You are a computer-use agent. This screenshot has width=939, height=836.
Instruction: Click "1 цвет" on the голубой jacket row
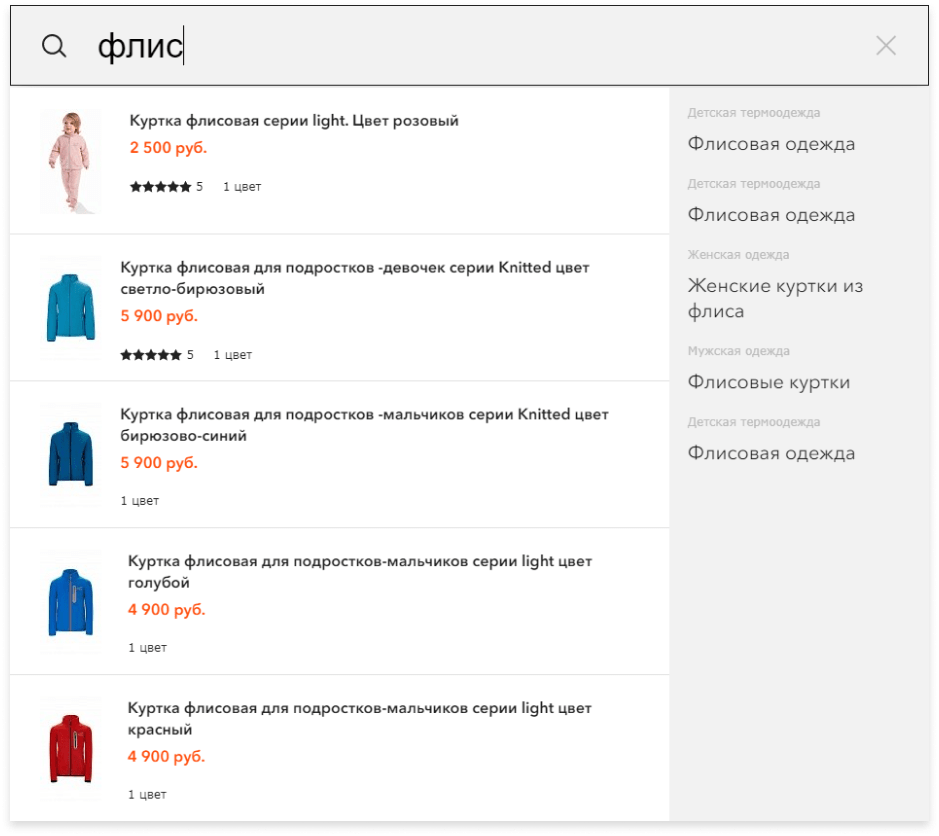147,647
